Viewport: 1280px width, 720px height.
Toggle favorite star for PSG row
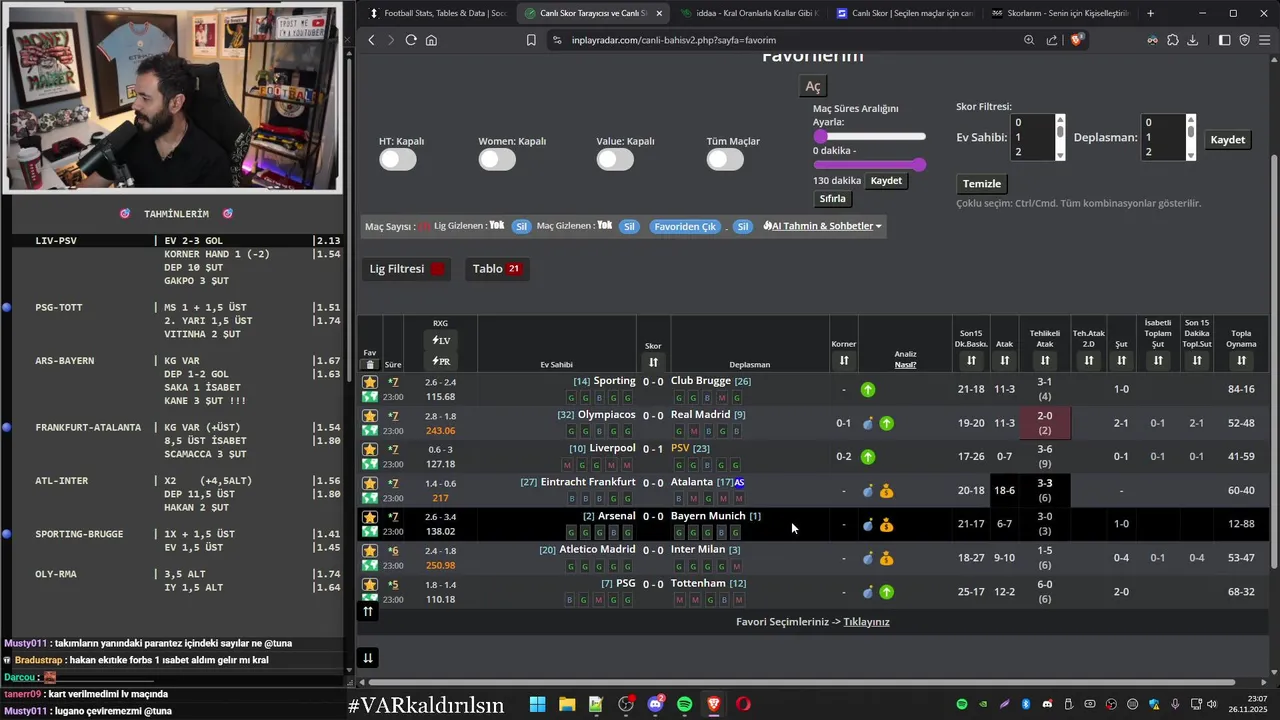tap(370, 584)
